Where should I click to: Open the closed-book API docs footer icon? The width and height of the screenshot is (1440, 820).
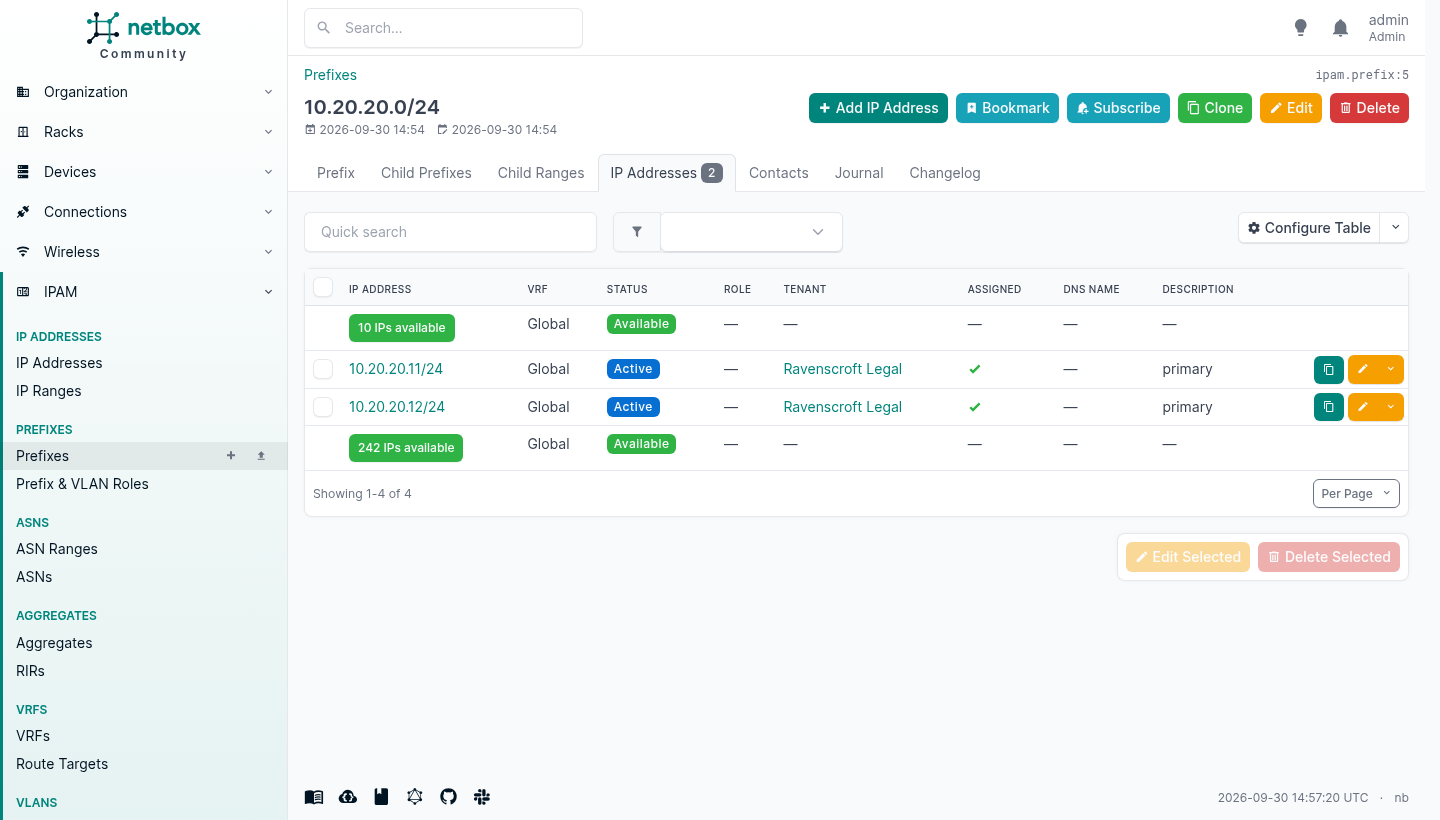pos(381,797)
